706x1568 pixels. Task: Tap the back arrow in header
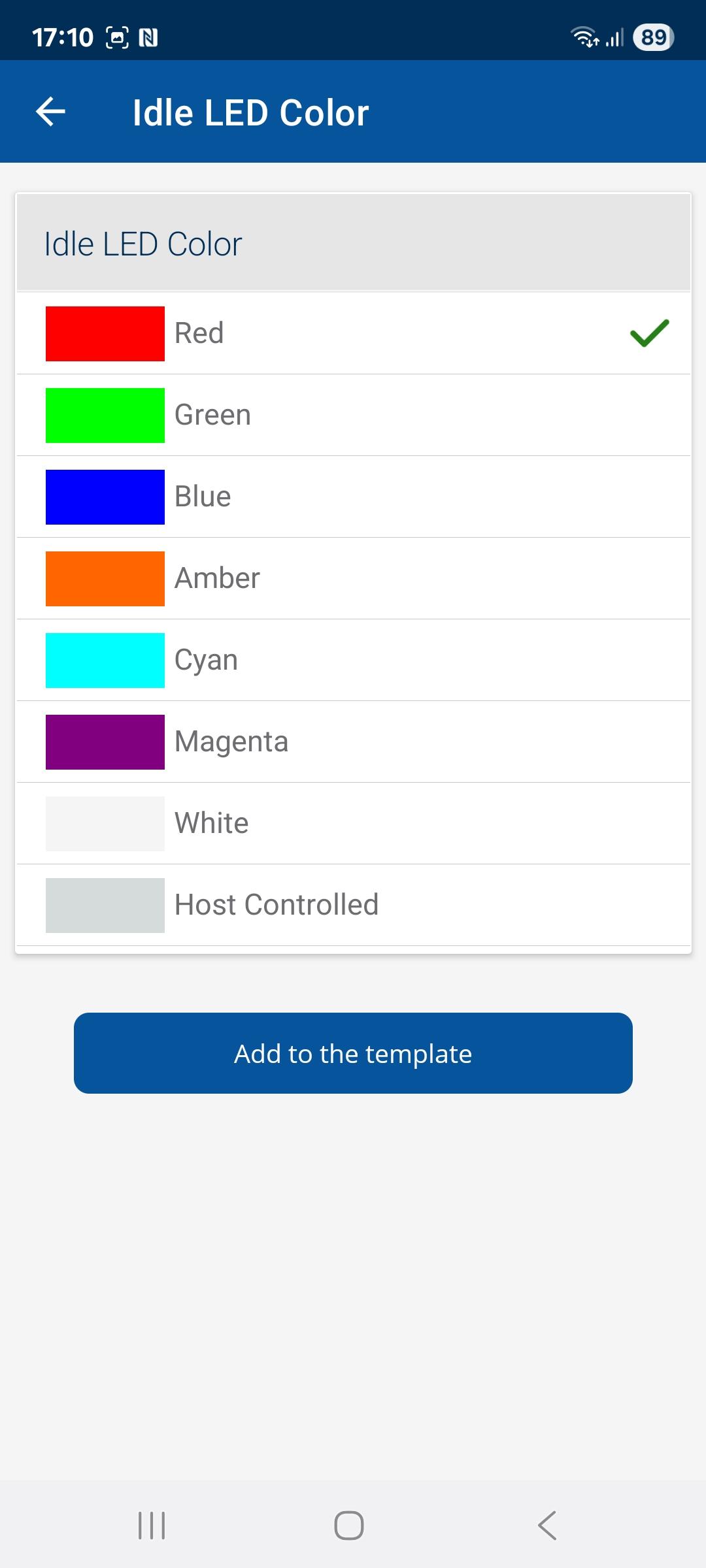50,112
